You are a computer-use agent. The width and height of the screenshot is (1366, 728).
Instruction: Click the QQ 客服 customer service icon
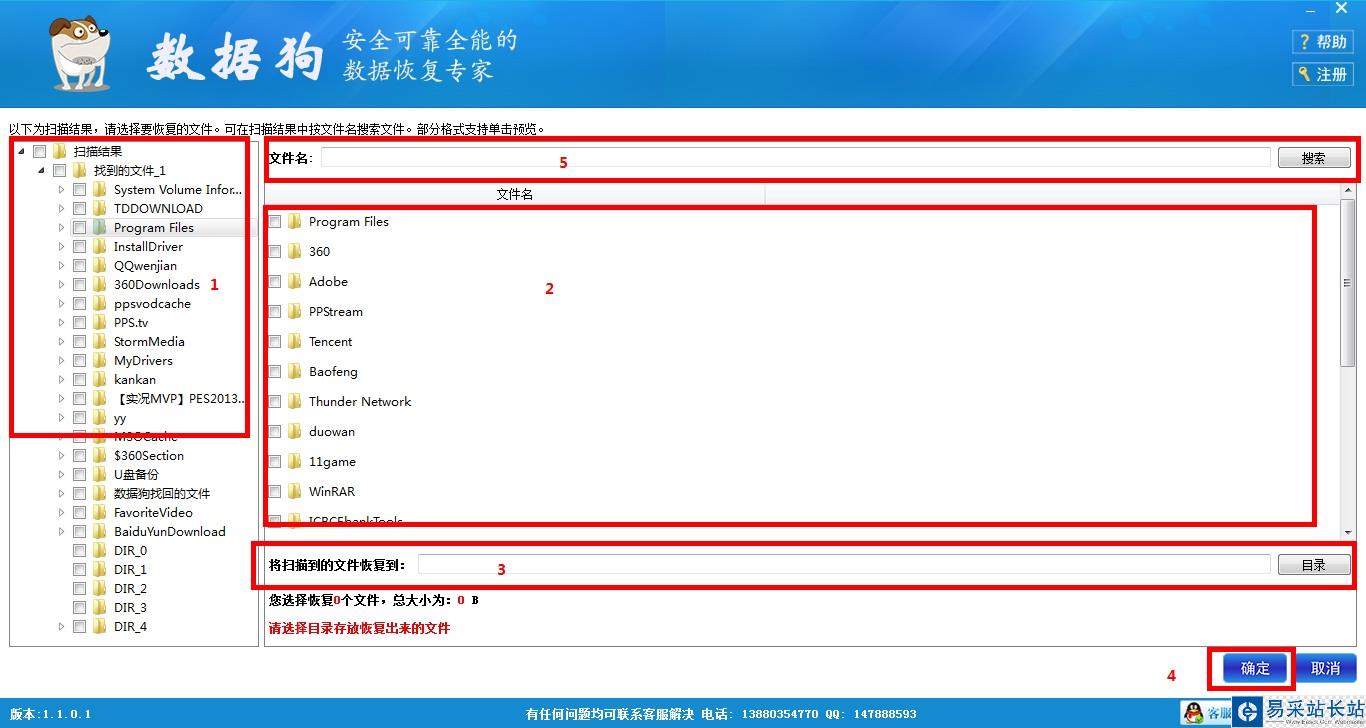click(x=1193, y=713)
